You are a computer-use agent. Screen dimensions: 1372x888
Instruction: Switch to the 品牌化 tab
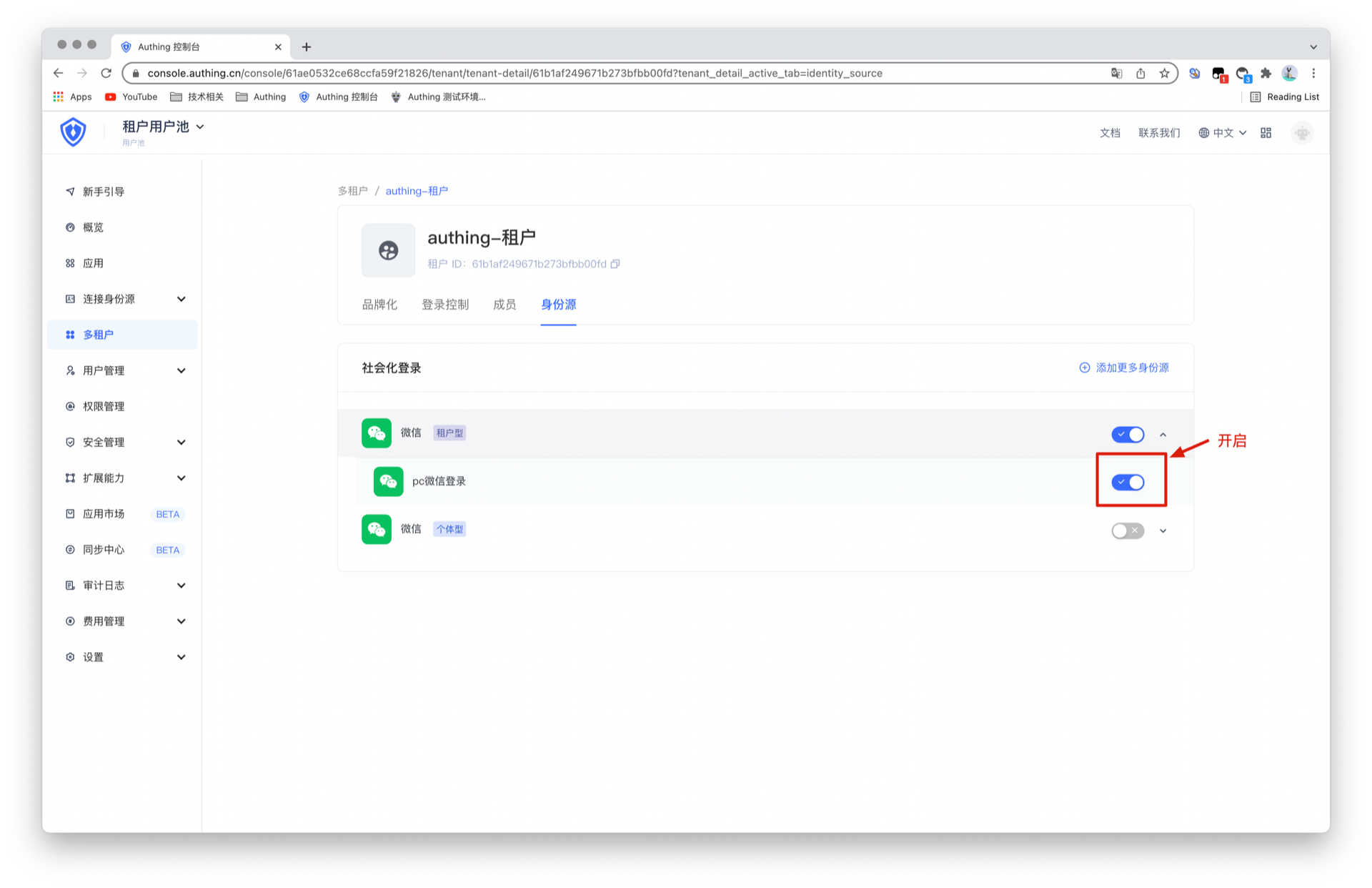(379, 305)
